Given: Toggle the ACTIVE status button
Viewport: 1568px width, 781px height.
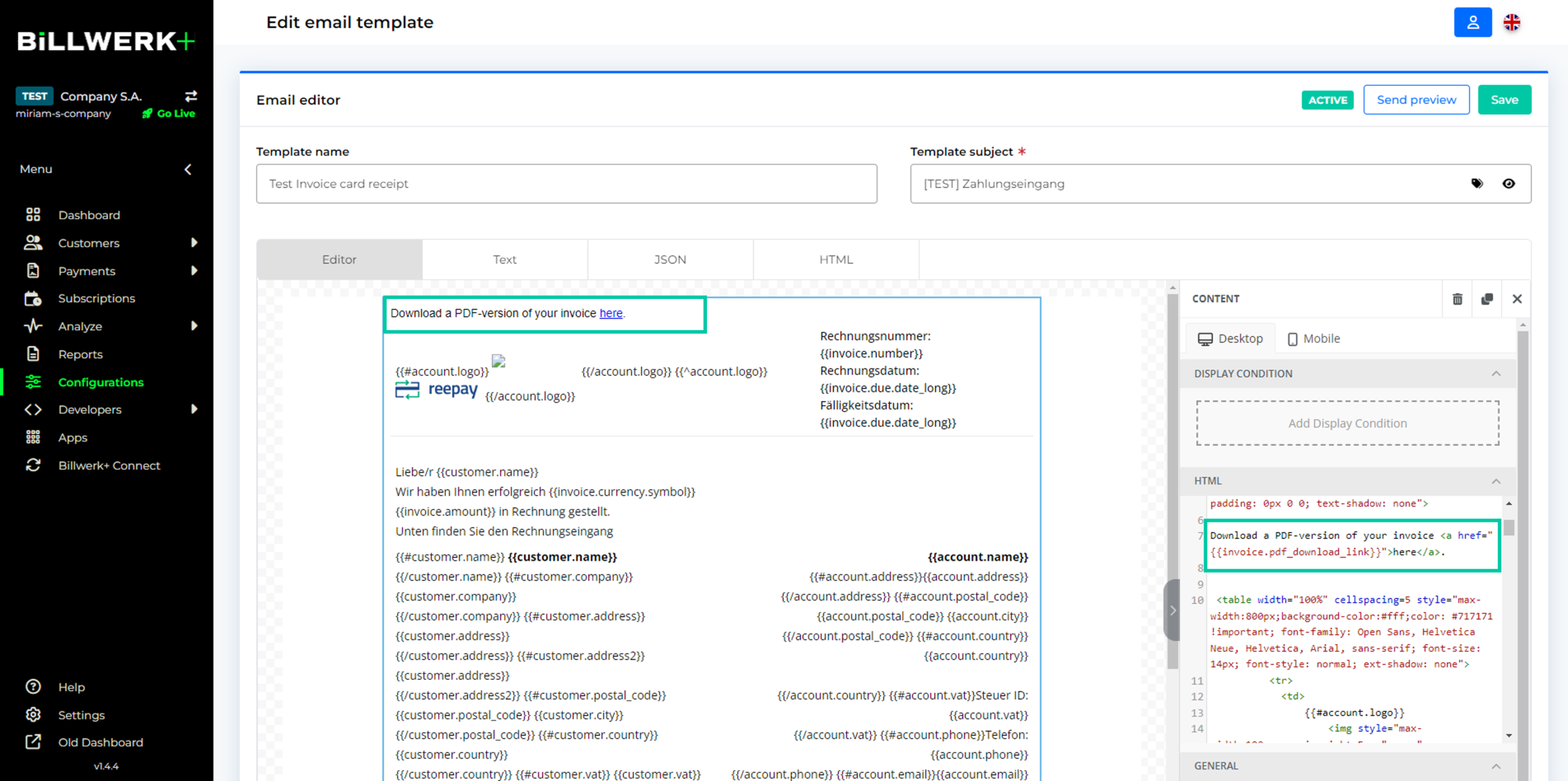Looking at the screenshot, I should (x=1326, y=99).
